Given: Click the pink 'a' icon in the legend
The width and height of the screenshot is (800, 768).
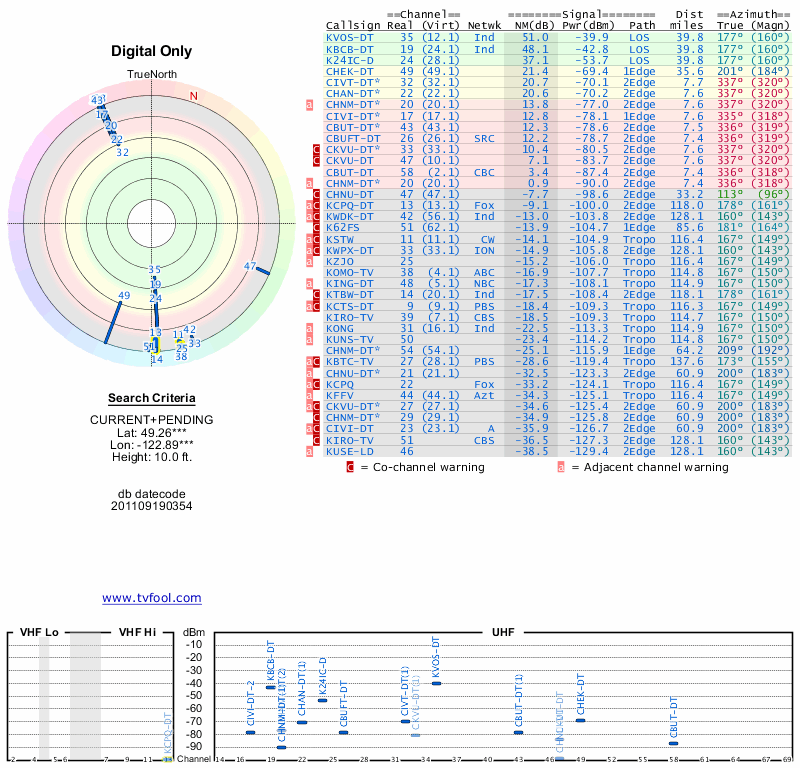Looking at the screenshot, I should click(x=561, y=467).
